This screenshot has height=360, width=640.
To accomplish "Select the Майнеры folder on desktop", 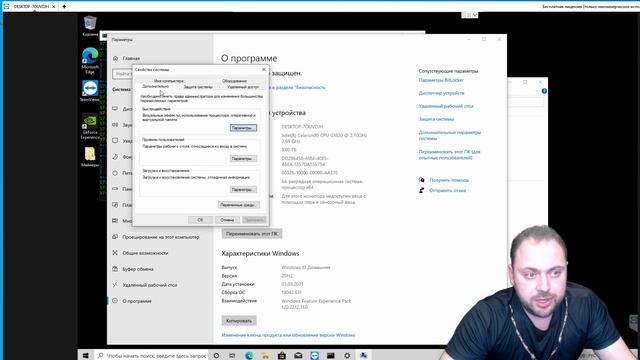I will pos(90,157).
